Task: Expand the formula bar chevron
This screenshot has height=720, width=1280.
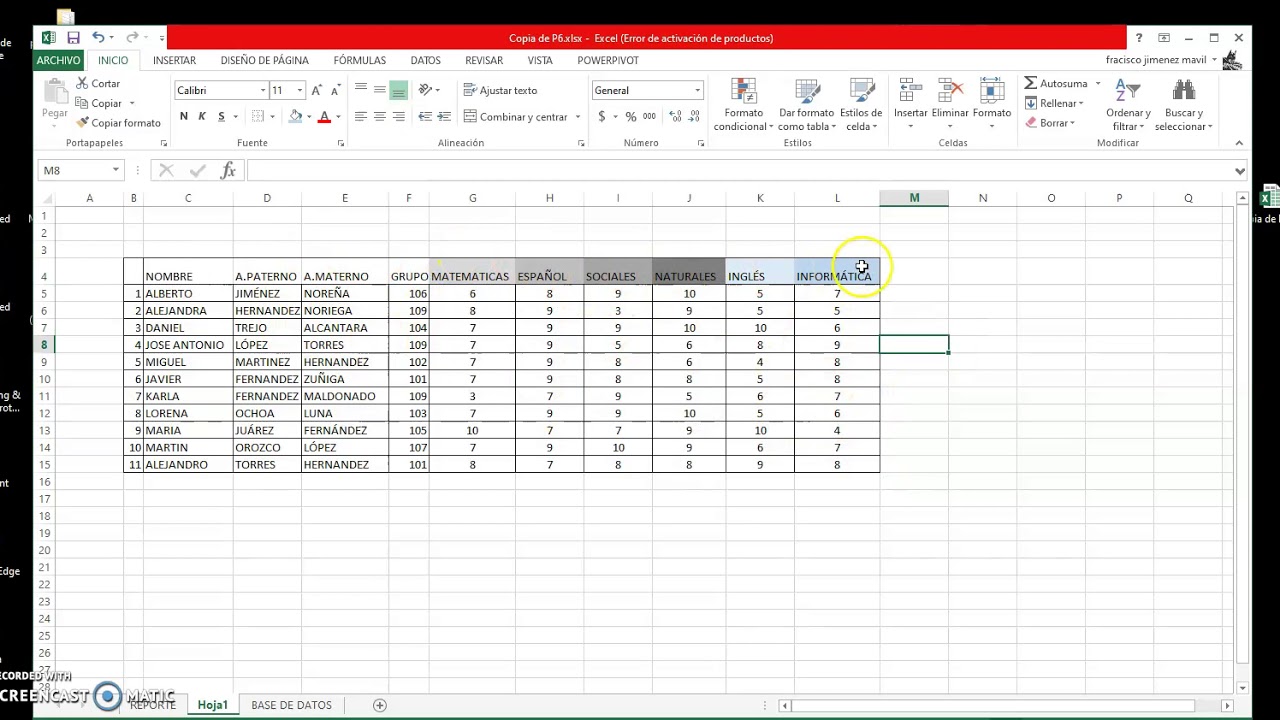Action: [1239, 170]
